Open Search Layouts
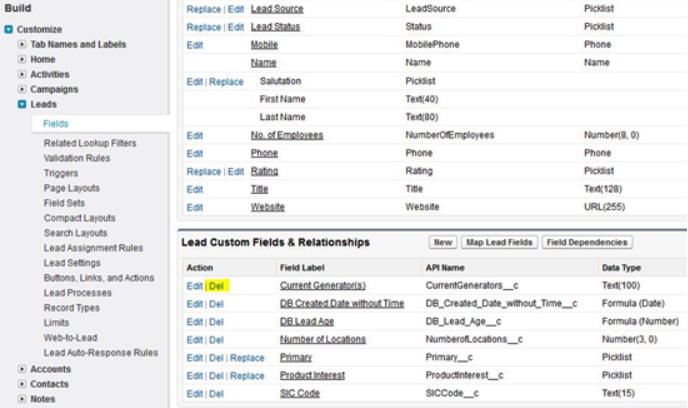Image resolution: width=688 pixels, height=408 pixels. (x=75, y=233)
